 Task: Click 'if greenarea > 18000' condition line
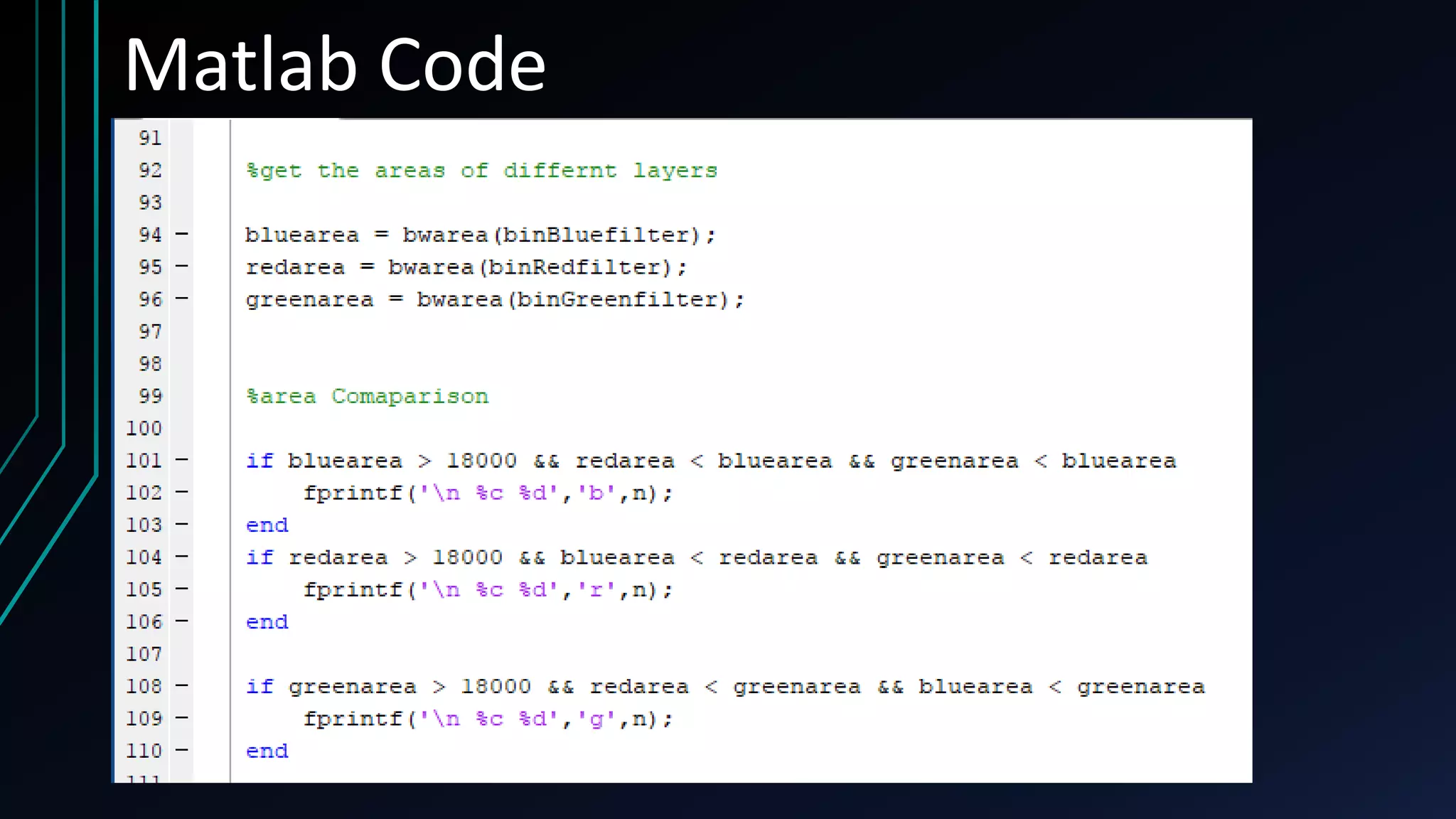725,687
